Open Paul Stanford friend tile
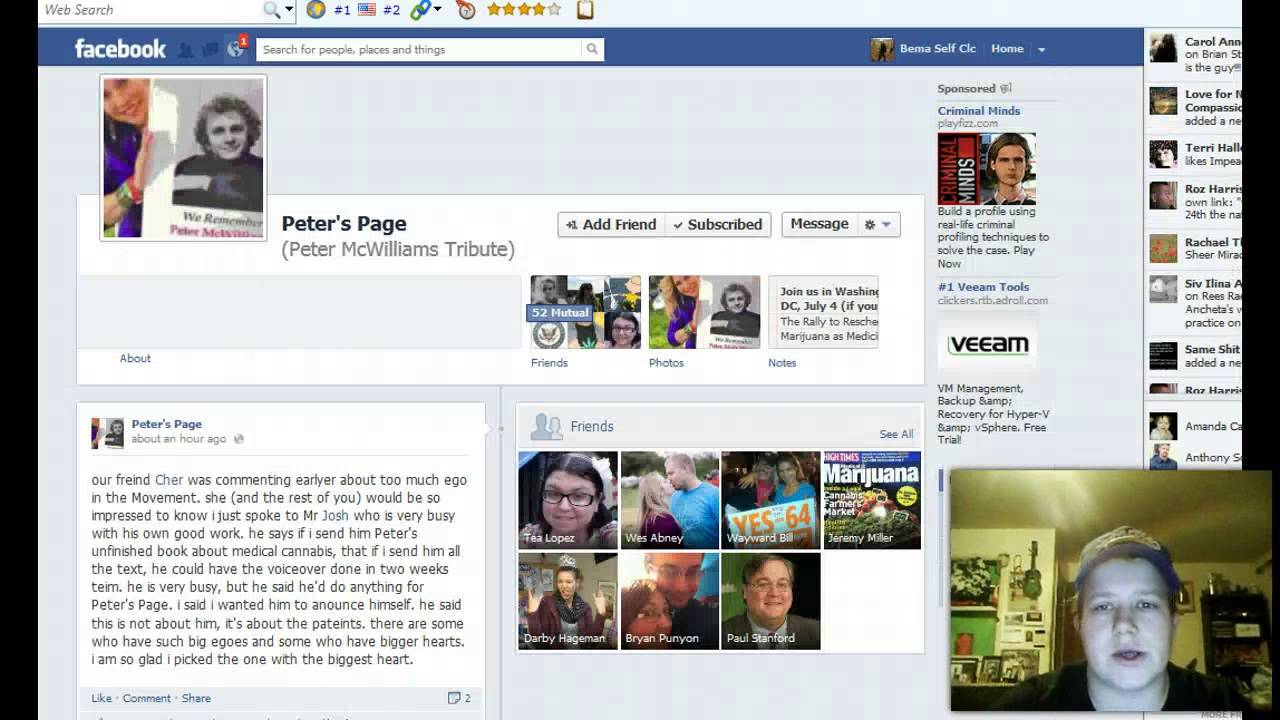 click(x=771, y=601)
